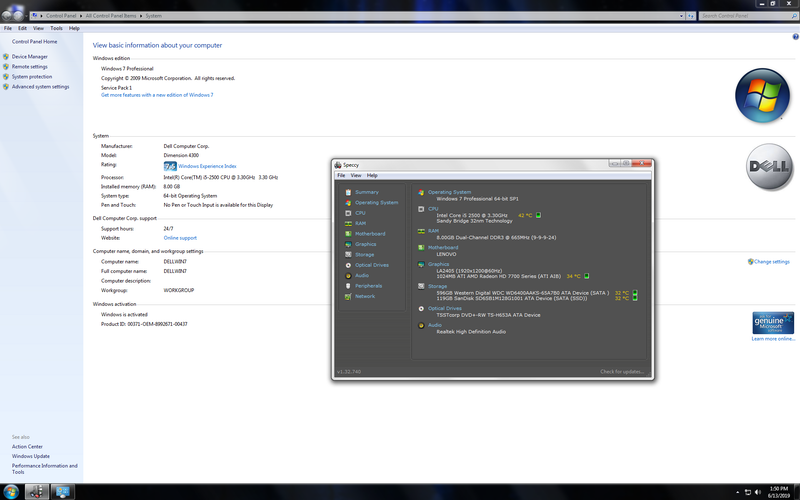The image size is (800, 500).
Task: Click the green graphics temperature indicator beside 34 °C
Action: pos(587,276)
